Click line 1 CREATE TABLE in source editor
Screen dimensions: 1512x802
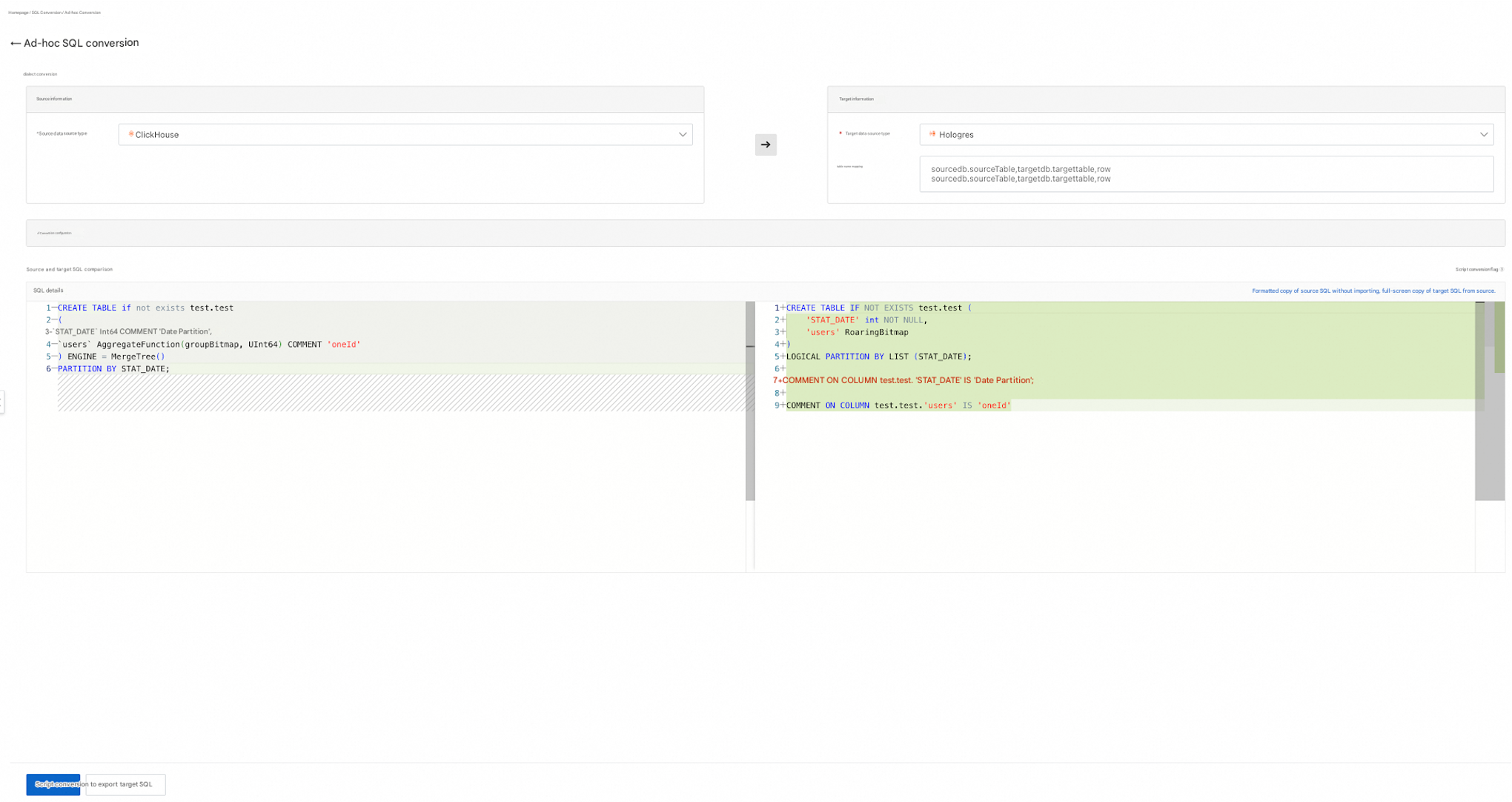[87, 308]
